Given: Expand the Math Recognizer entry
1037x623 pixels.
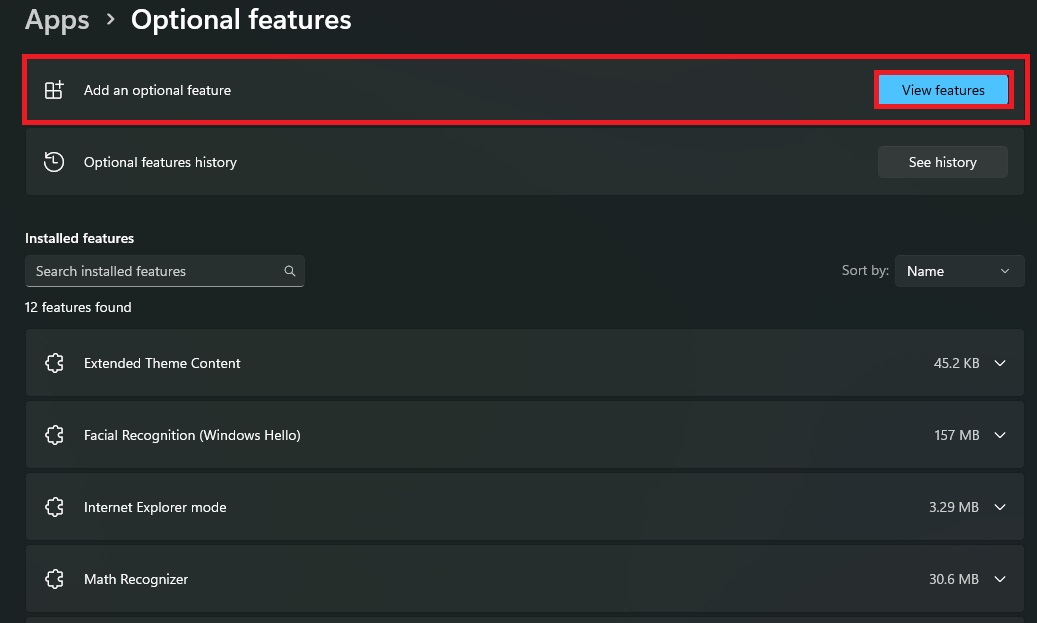Looking at the screenshot, I should tap(1000, 580).
